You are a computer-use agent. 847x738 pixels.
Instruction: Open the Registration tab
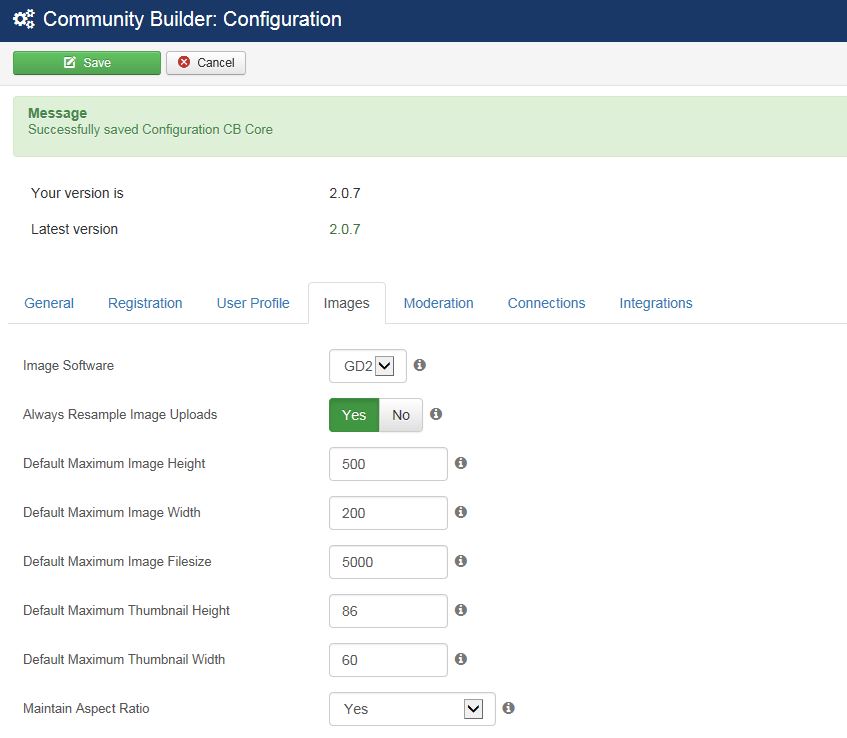coord(145,303)
